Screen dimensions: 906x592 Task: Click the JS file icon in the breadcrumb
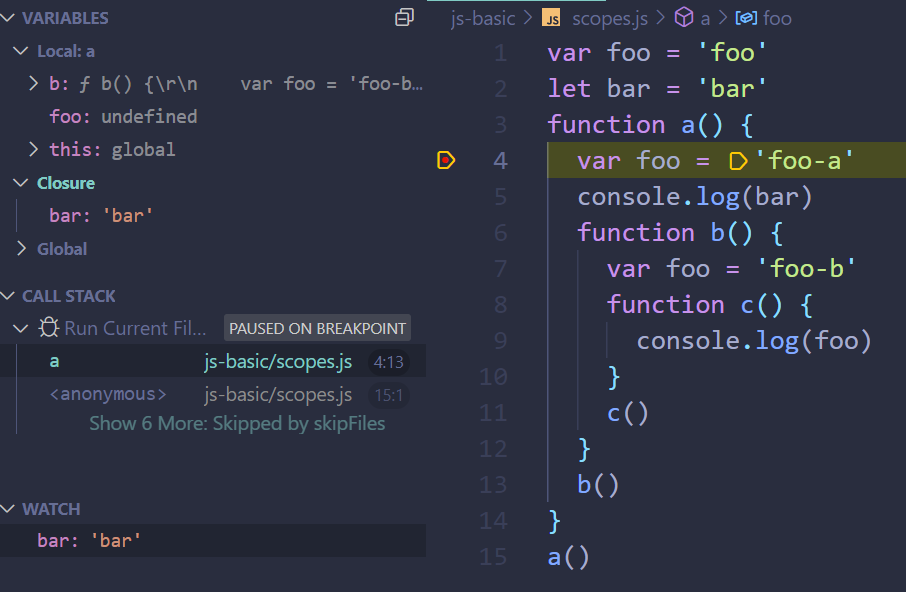coord(551,18)
